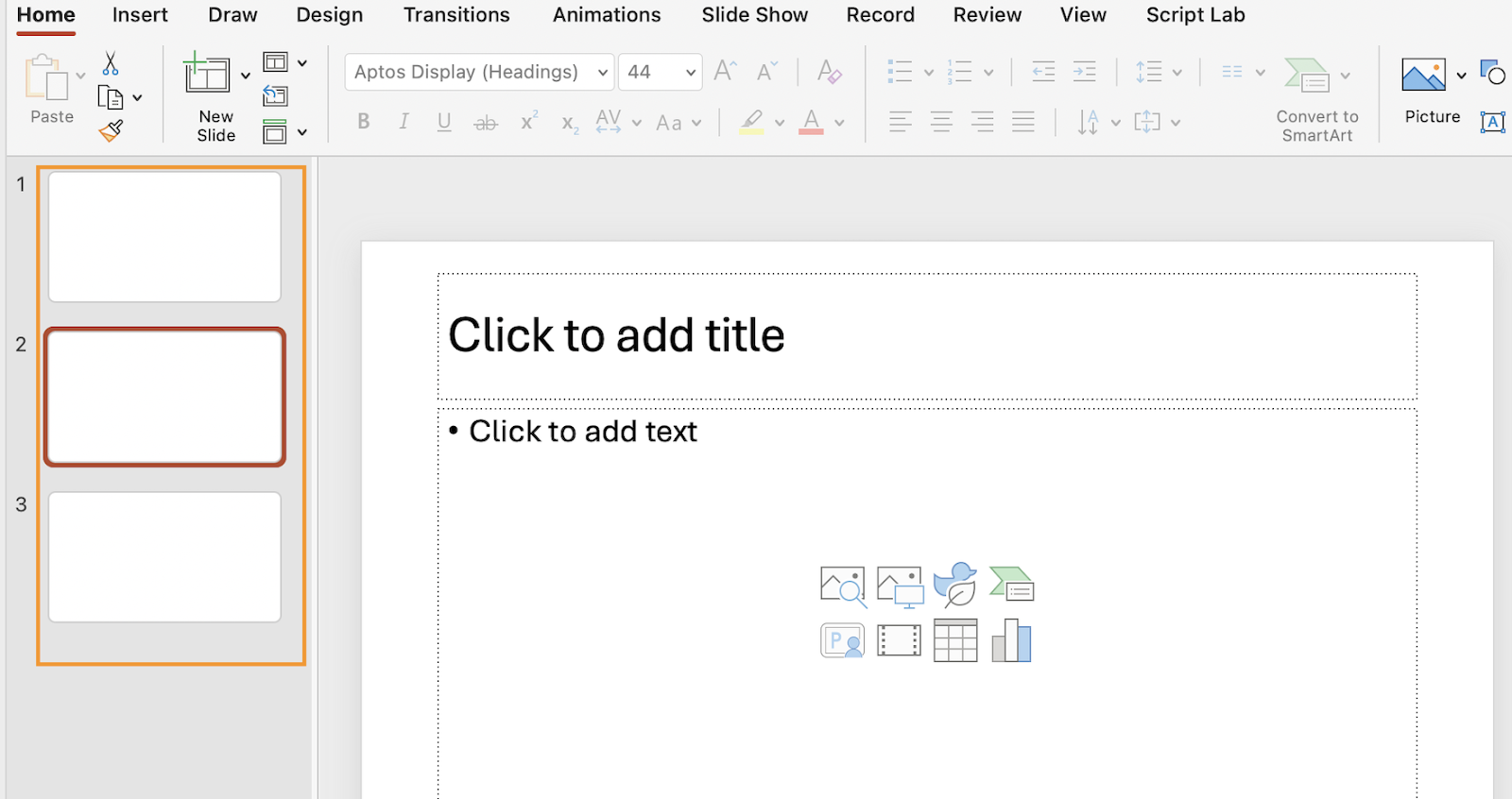Insert a chart using placeholder icon
The image size is (1512, 799).
coord(1011,641)
